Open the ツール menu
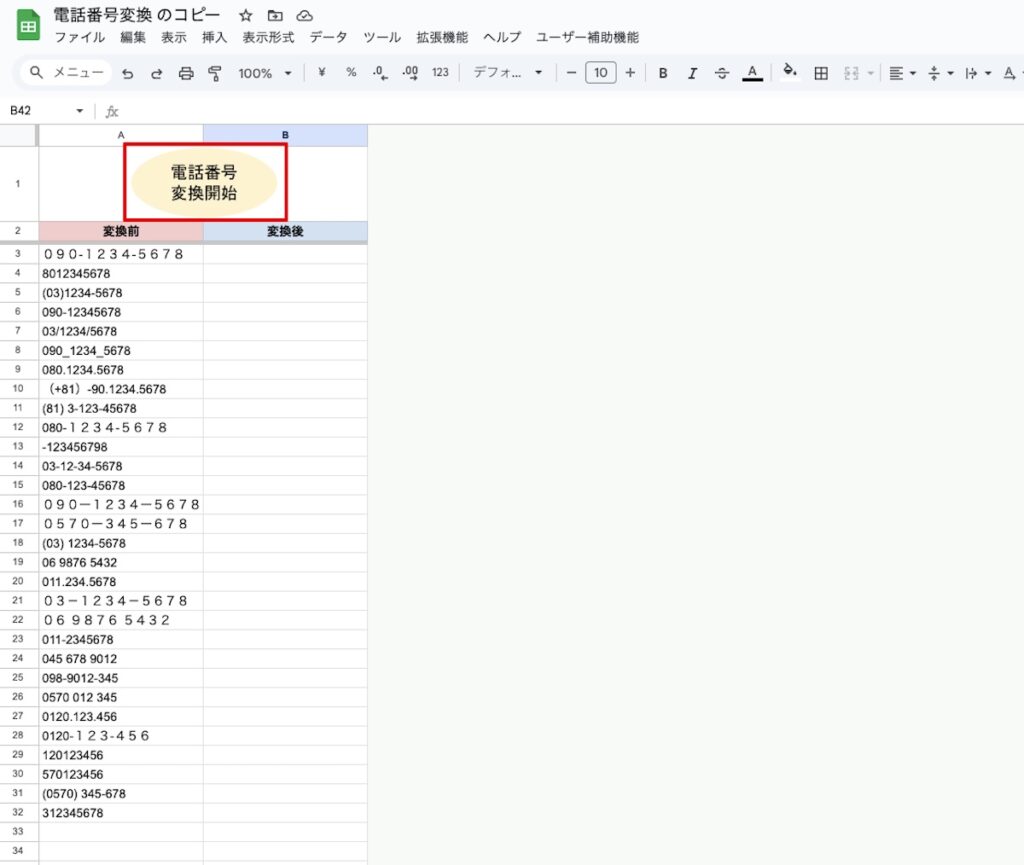 click(x=382, y=37)
